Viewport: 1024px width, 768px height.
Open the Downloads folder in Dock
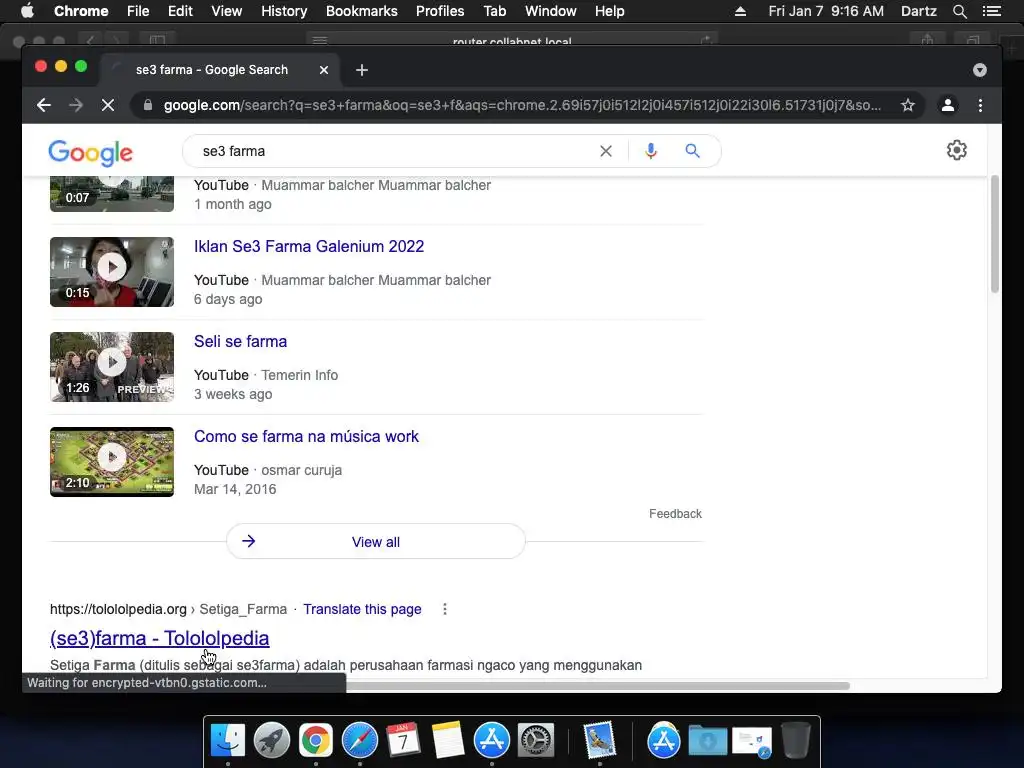pos(708,741)
